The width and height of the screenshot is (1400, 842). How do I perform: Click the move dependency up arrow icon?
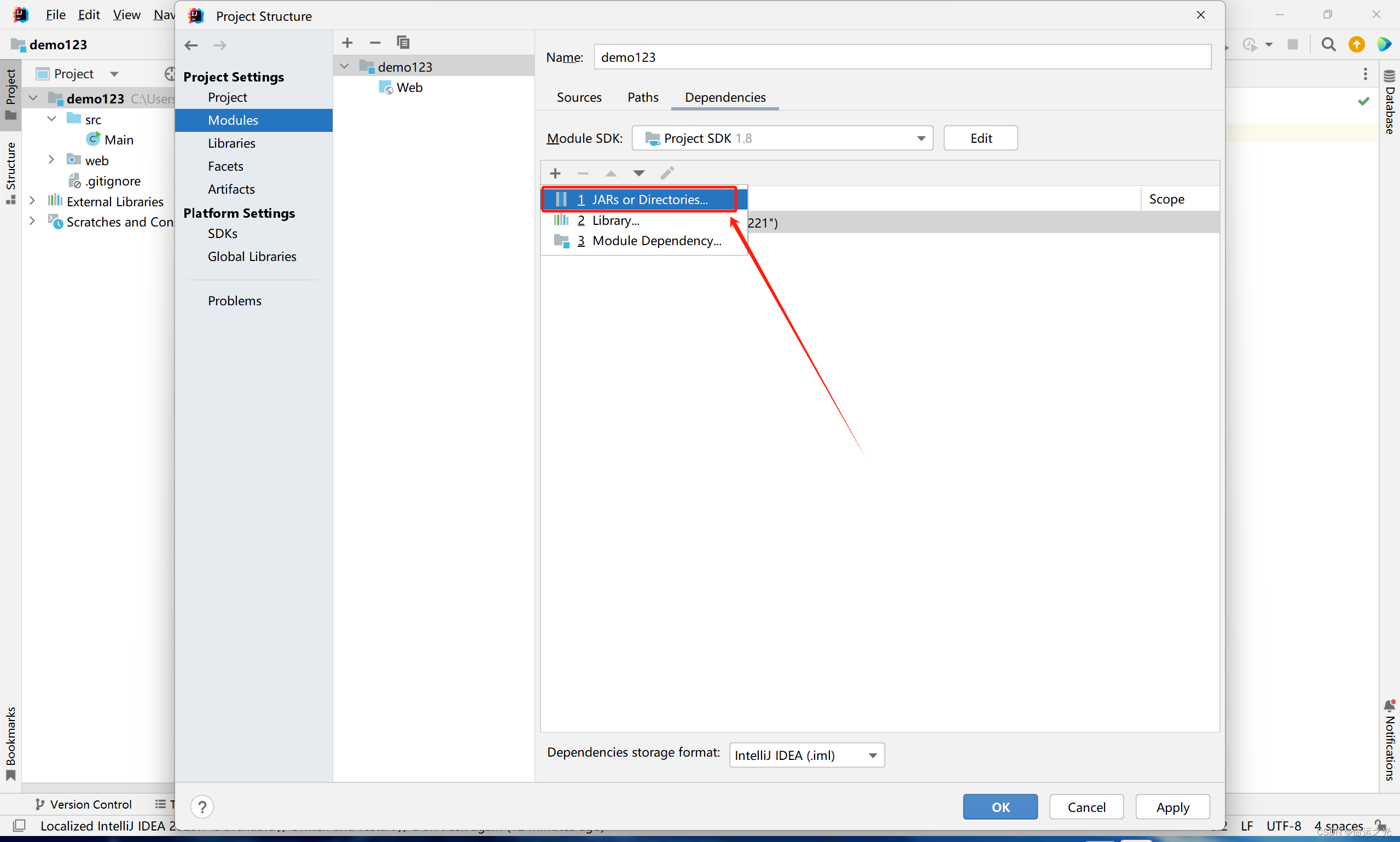610,173
